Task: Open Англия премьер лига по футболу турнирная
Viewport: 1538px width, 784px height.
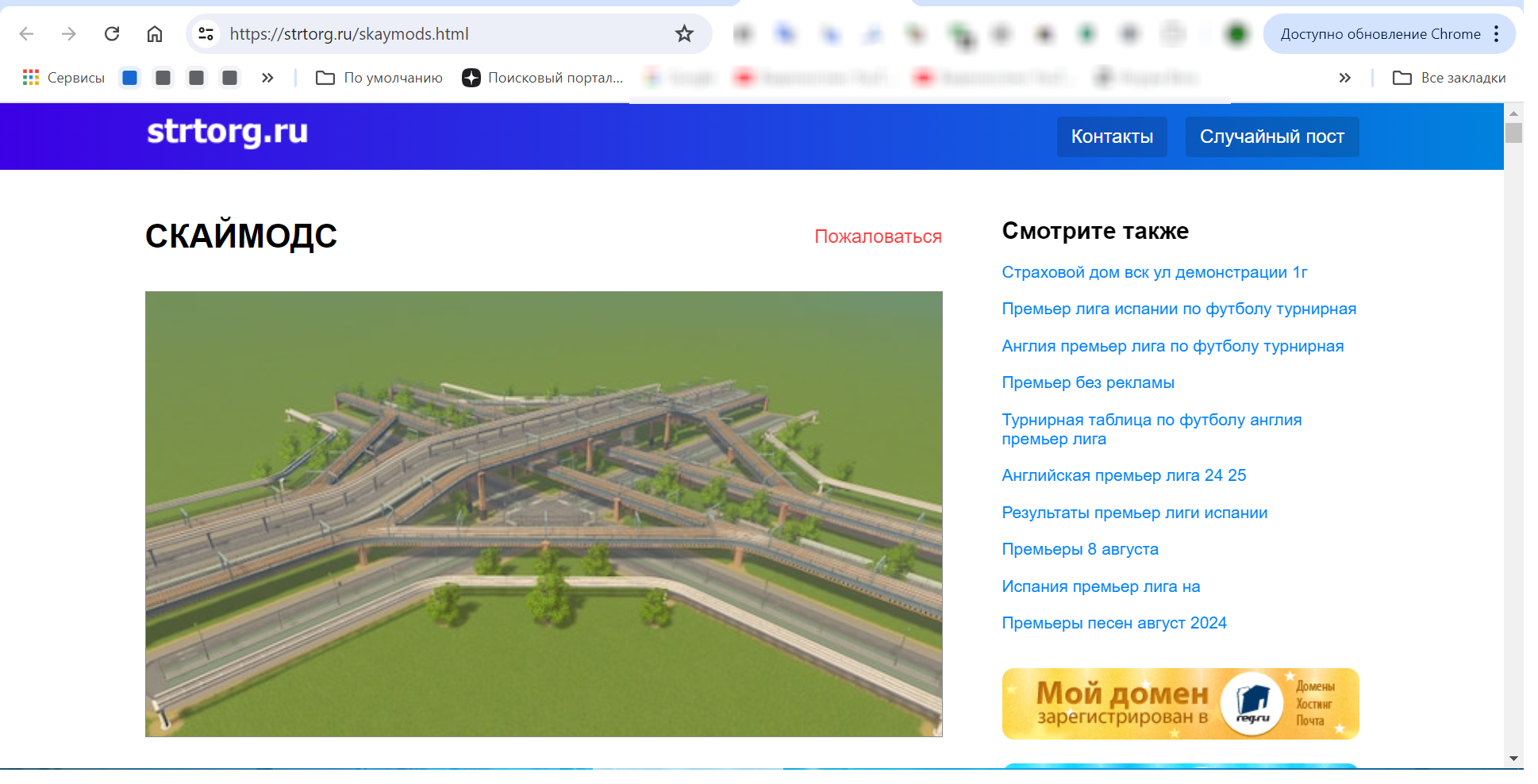Action: tap(1172, 346)
